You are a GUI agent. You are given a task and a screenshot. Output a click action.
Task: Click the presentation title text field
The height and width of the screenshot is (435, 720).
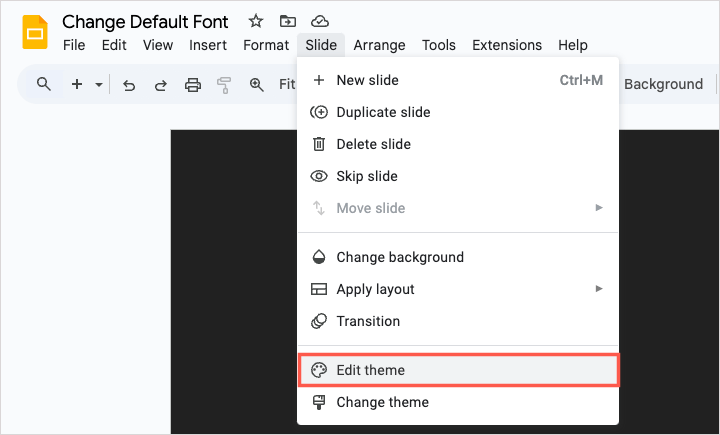[145, 22]
